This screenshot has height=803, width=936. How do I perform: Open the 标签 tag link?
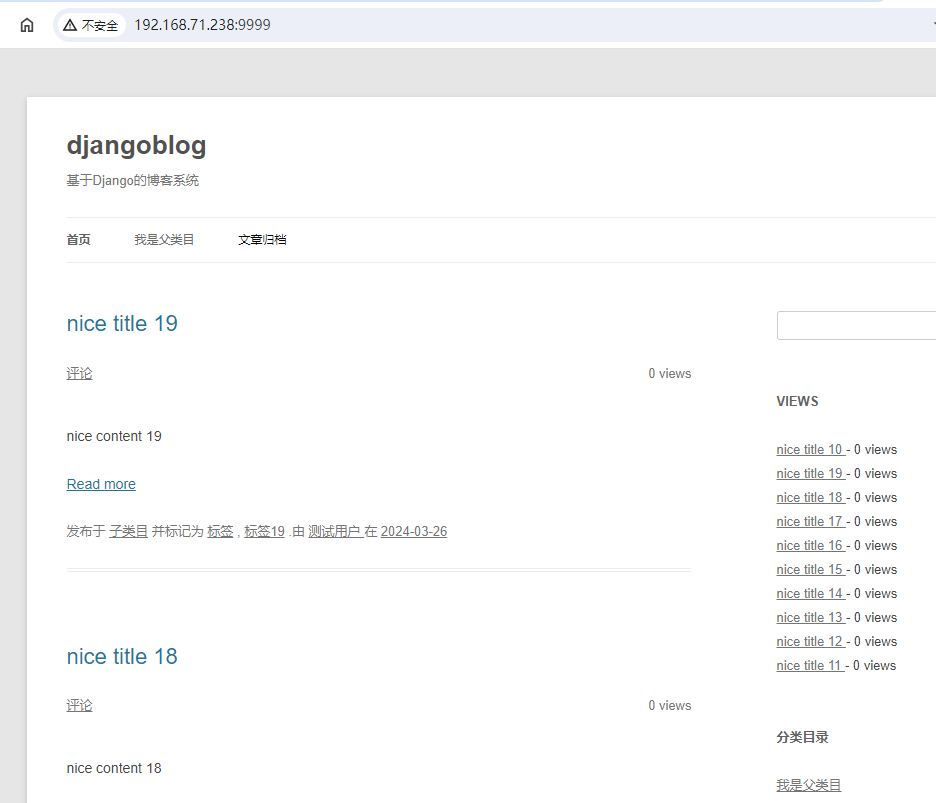[220, 531]
